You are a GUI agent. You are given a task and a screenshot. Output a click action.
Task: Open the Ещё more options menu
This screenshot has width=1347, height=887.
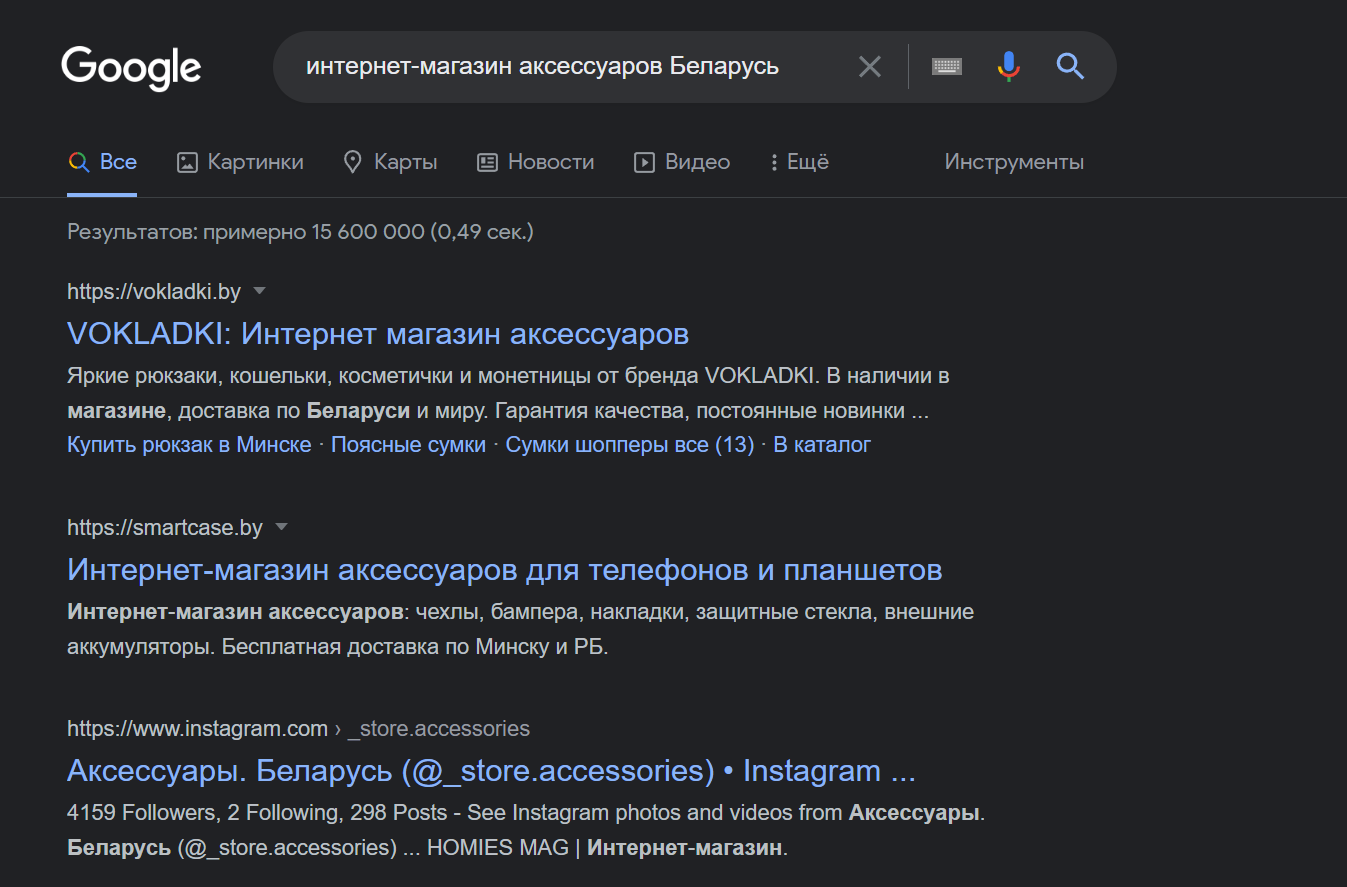click(799, 162)
